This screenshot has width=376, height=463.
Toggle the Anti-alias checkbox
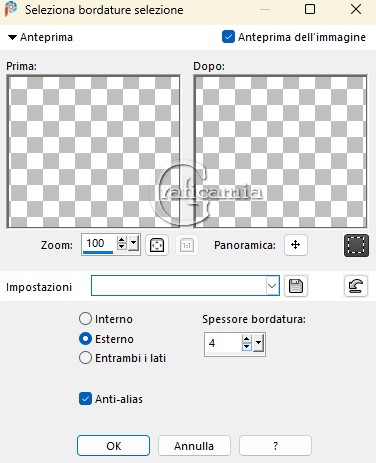pos(85,399)
